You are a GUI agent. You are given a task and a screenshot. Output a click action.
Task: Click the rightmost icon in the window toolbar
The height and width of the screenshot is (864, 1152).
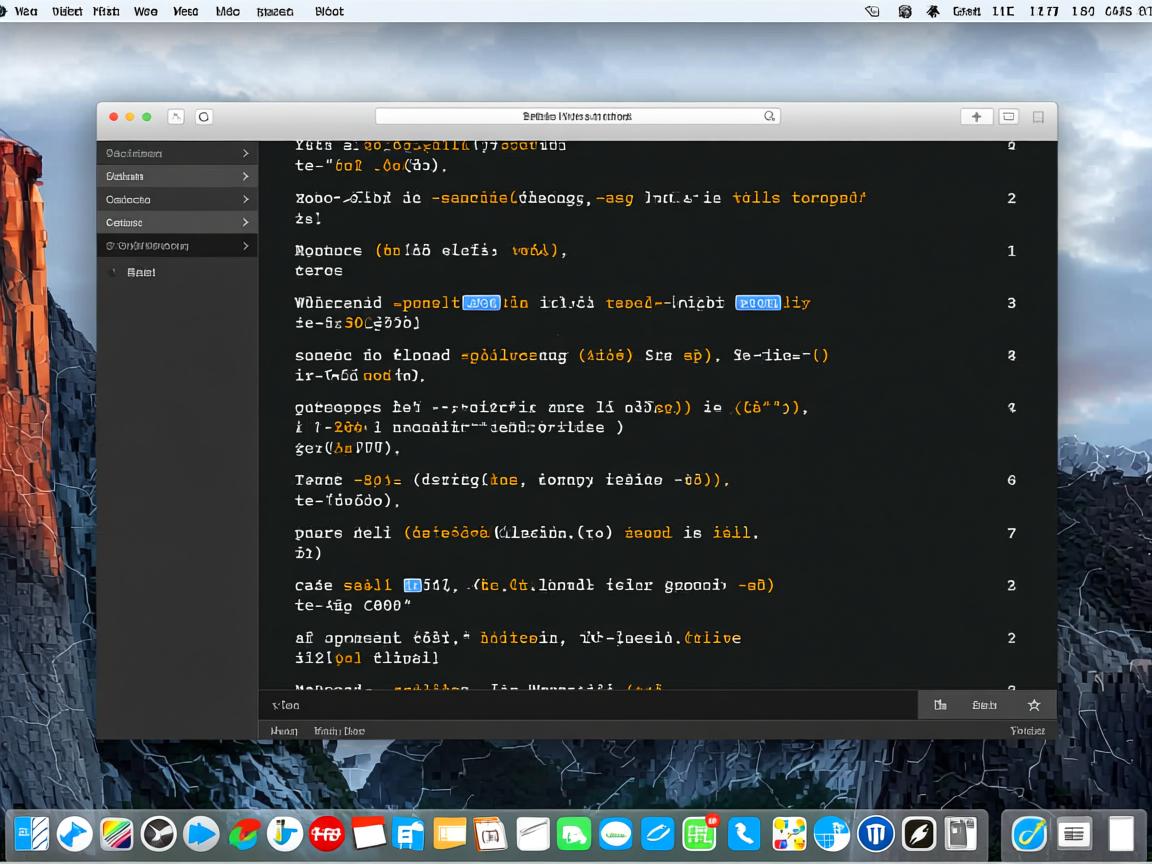pyautogui.click(x=1038, y=117)
